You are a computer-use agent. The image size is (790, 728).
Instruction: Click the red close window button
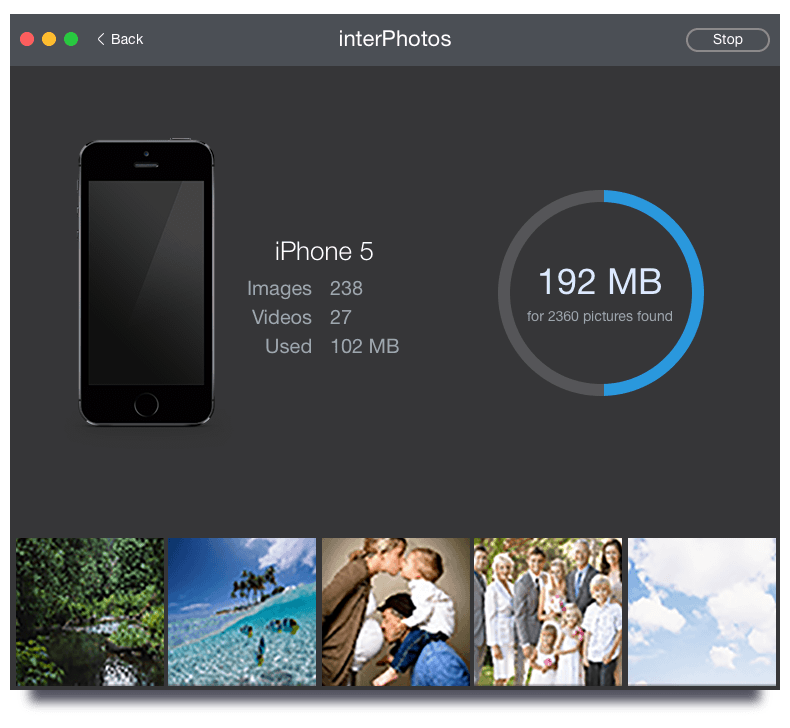[x=27, y=39]
